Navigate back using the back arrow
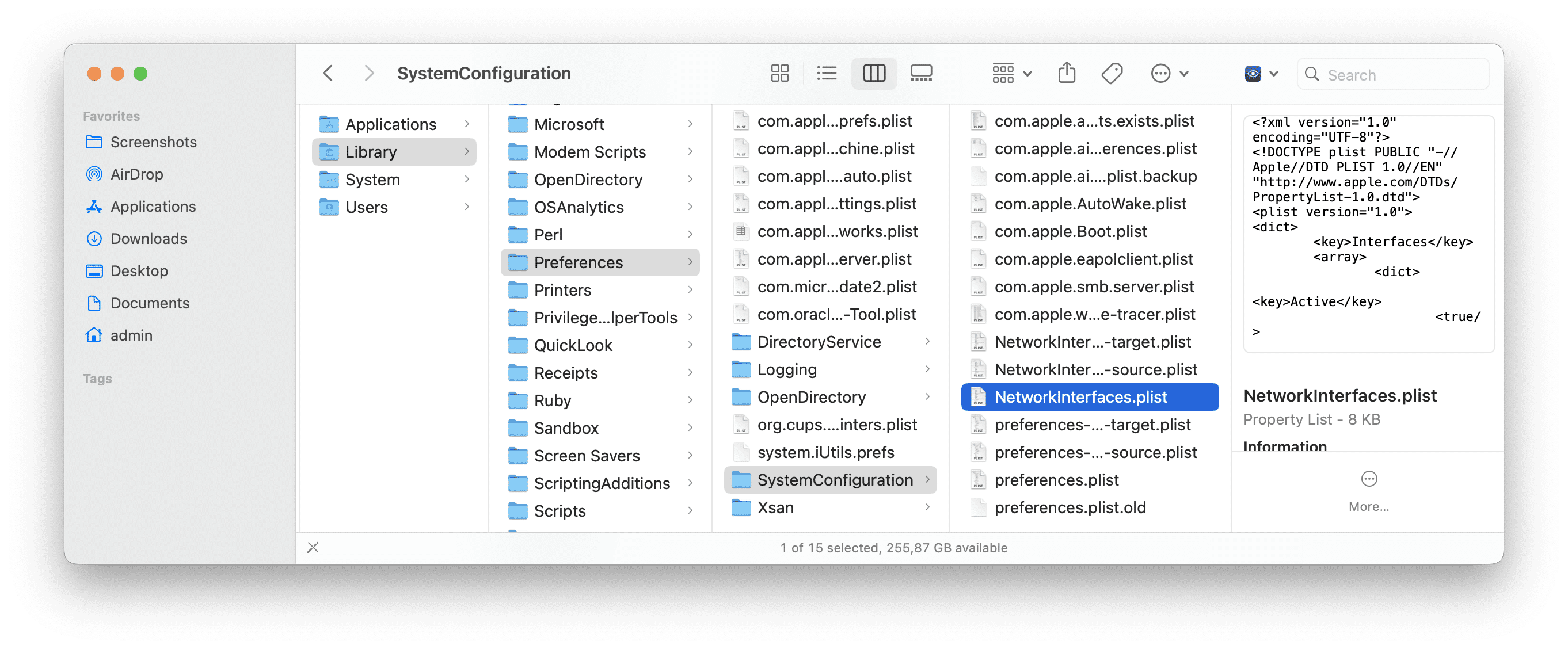 tap(328, 72)
